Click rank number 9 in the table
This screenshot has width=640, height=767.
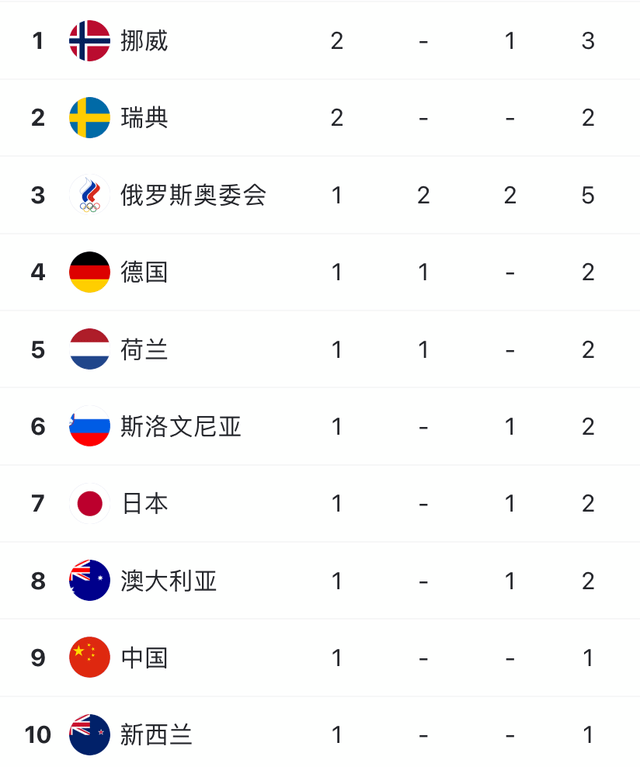click(38, 657)
